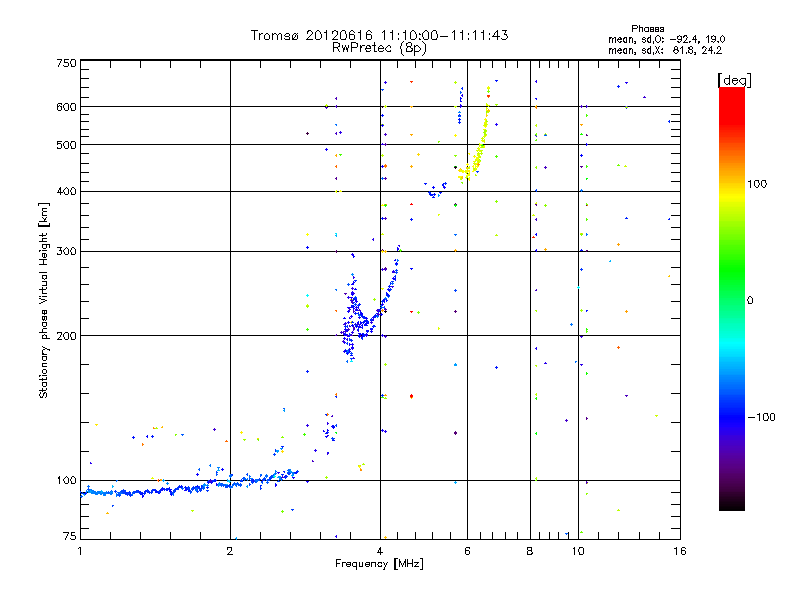Image resolution: width=800 pixels, height=600 pixels.
Task: Click the color bar tick label "100"
Action: pyautogui.click(x=757, y=184)
